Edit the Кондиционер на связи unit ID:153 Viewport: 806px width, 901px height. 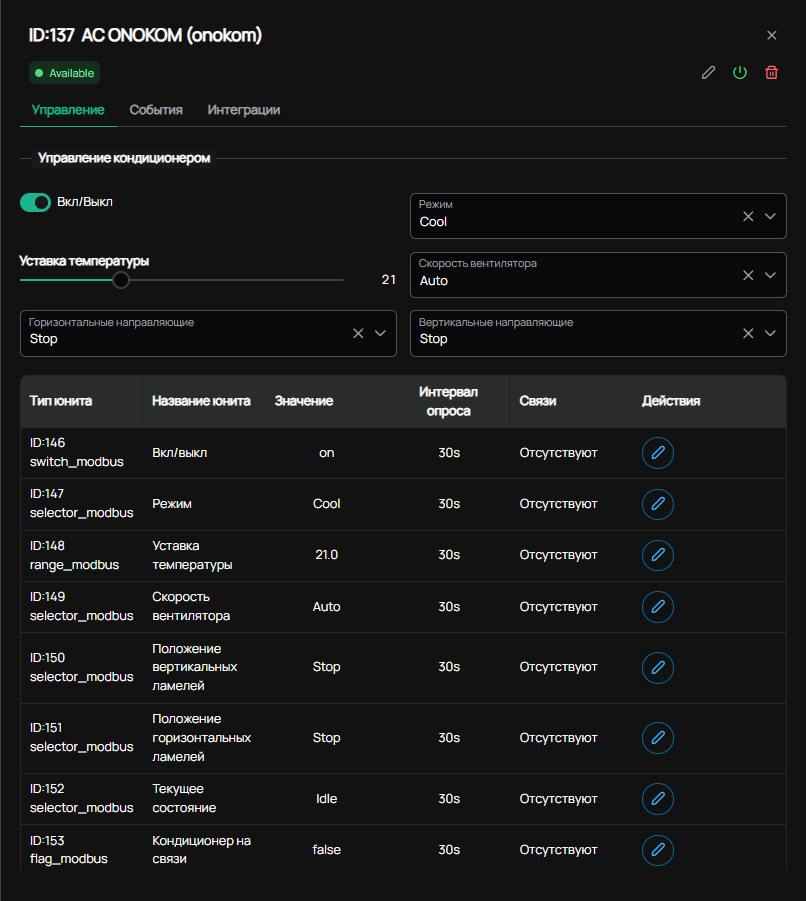click(658, 850)
